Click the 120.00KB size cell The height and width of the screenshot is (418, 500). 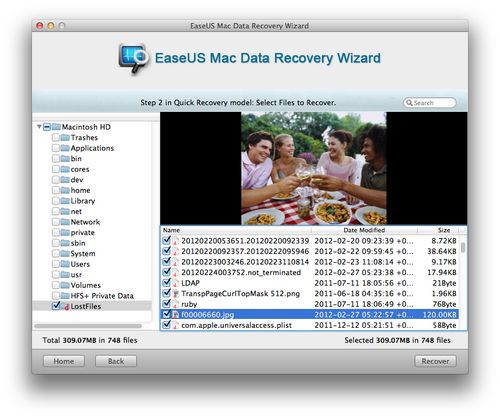tap(439, 315)
